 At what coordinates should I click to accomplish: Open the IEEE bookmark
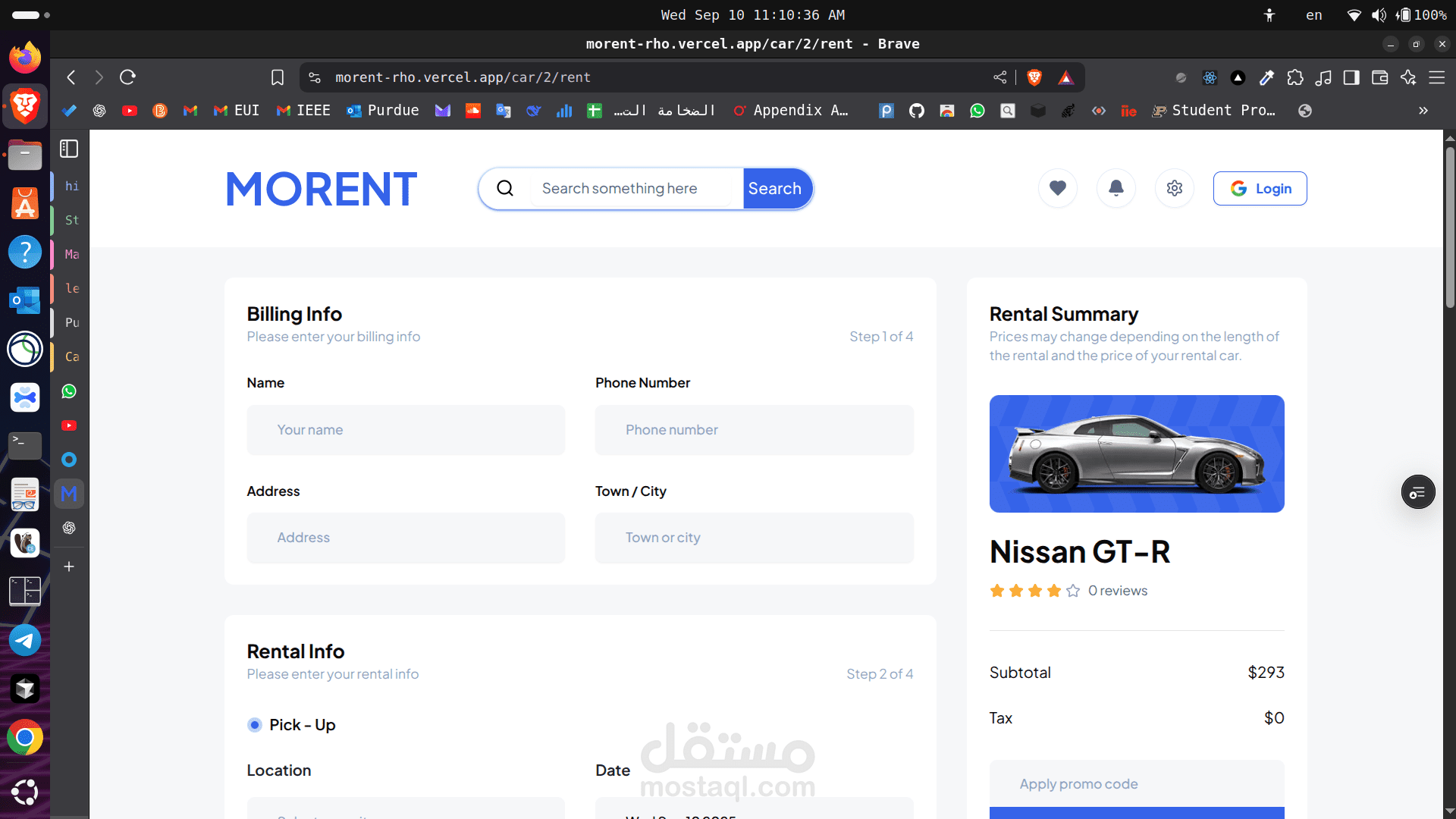303,111
